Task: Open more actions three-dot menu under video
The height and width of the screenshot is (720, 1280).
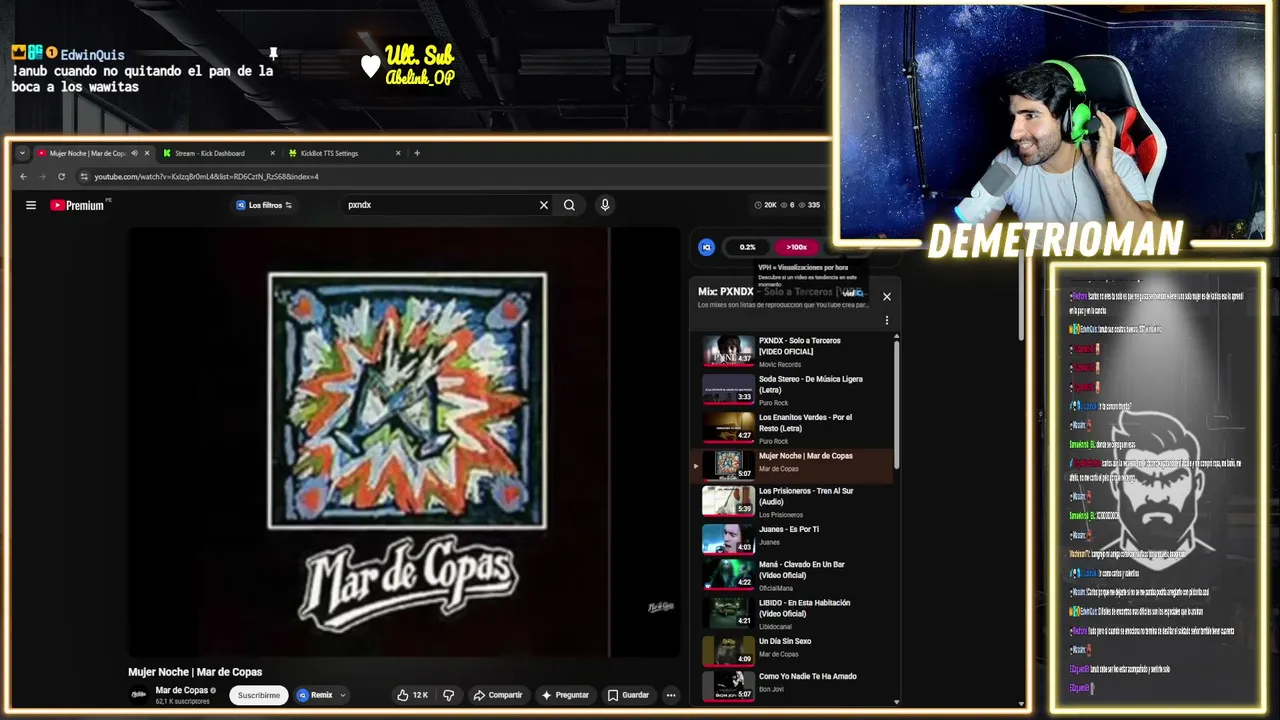Action: click(x=671, y=695)
